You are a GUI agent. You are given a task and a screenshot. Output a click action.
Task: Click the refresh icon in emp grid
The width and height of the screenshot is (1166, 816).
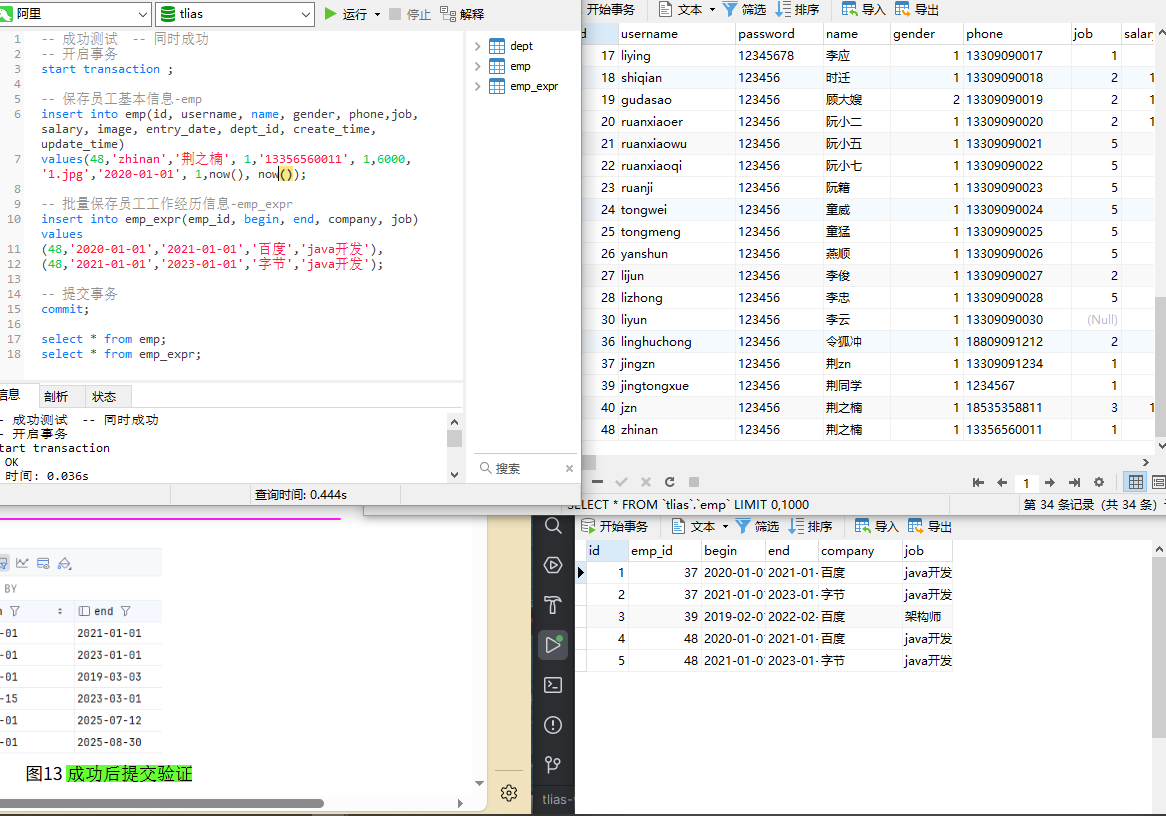[x=669, y=482]
